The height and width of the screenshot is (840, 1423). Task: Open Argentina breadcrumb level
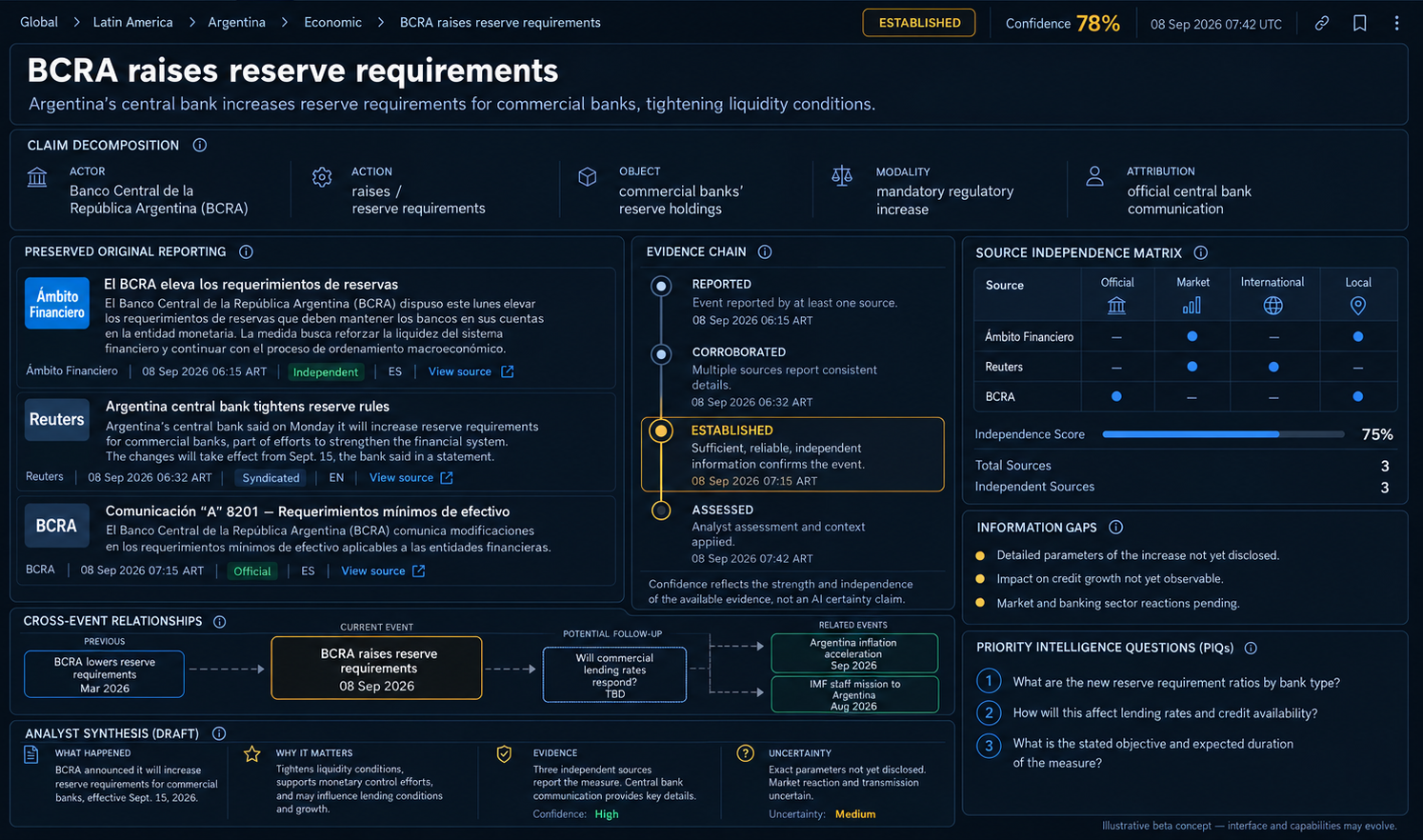236,22
